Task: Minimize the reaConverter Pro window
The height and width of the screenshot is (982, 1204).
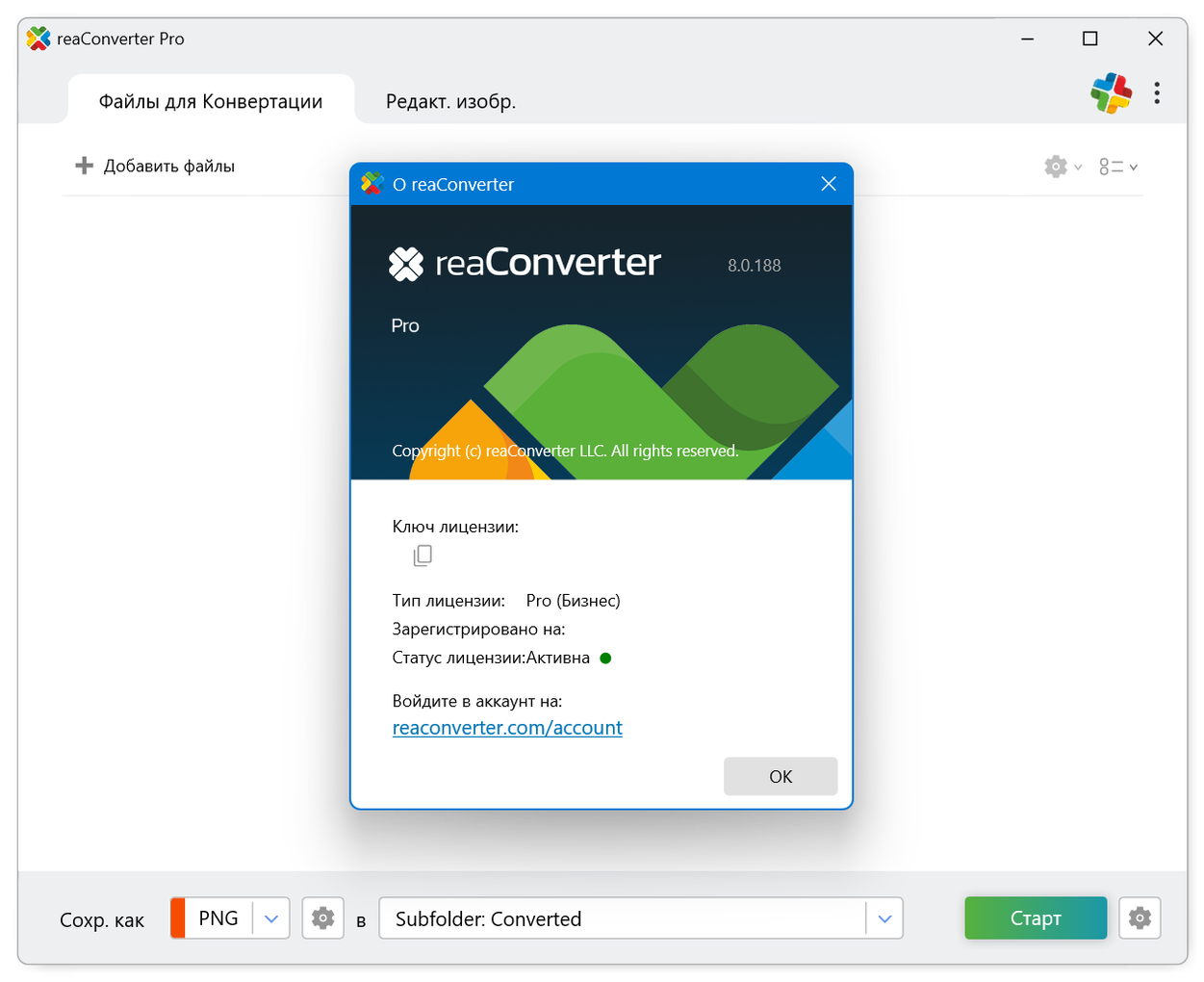Action: coord(1028,39)
